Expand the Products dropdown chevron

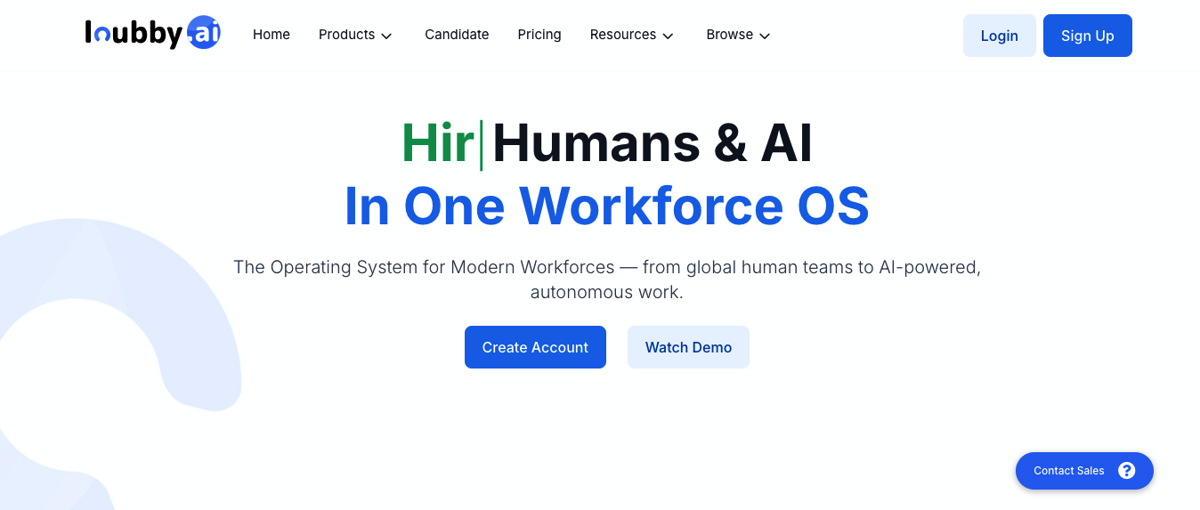pyautogui.click(x=386, y=36)
